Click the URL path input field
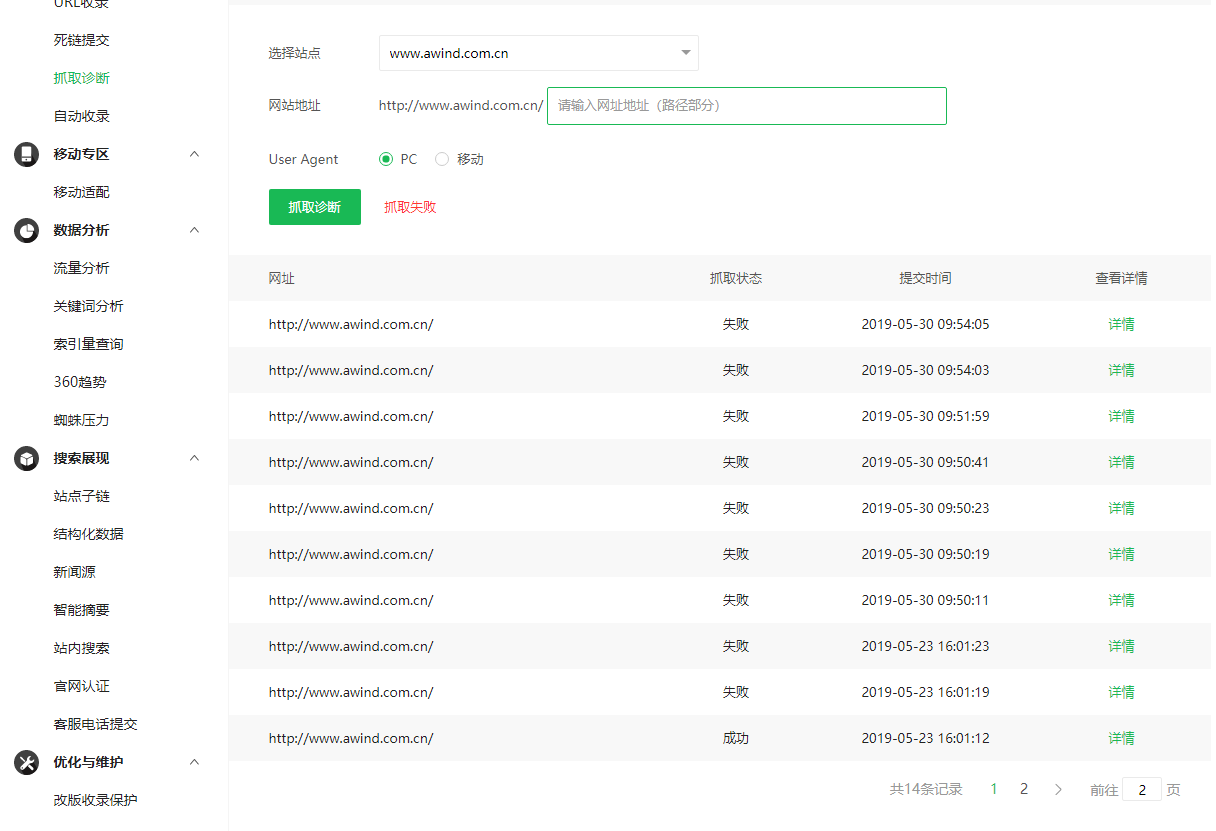The height and width of the screenshot is (831, 1216). [746, 106]
